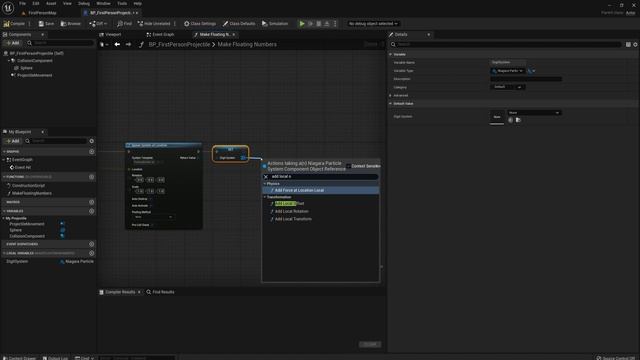This screenshot has height=360, width=640.
Task: Click the Unreal Engine logo icon
Action: point(8,8)
